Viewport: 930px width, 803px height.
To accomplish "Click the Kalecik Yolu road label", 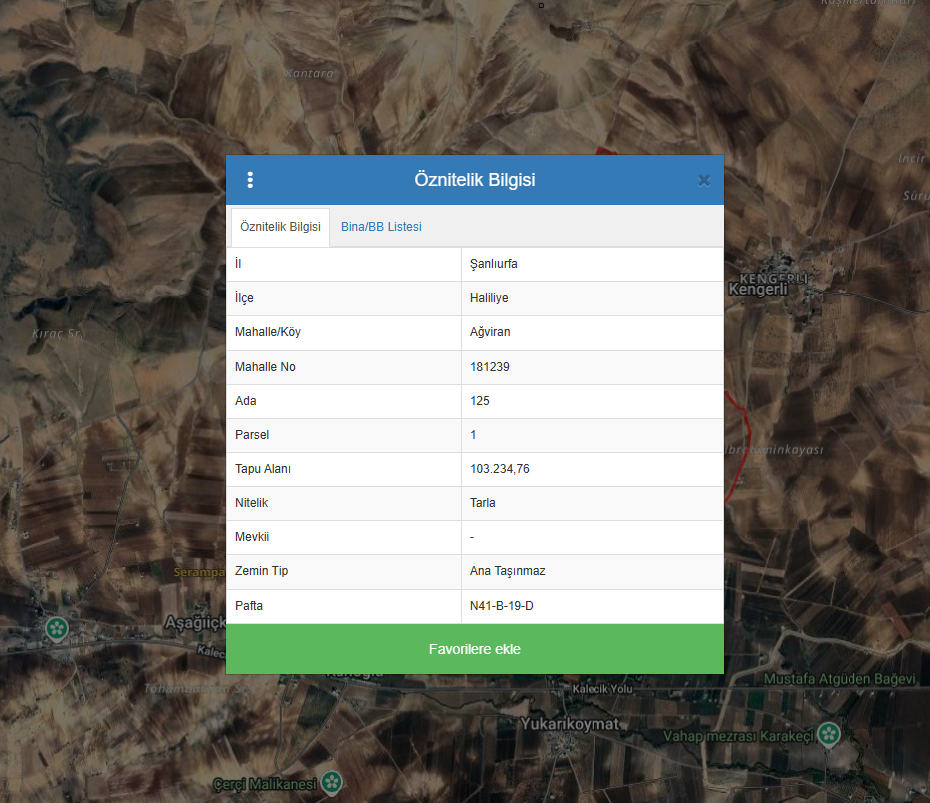I will coord(603,690).
